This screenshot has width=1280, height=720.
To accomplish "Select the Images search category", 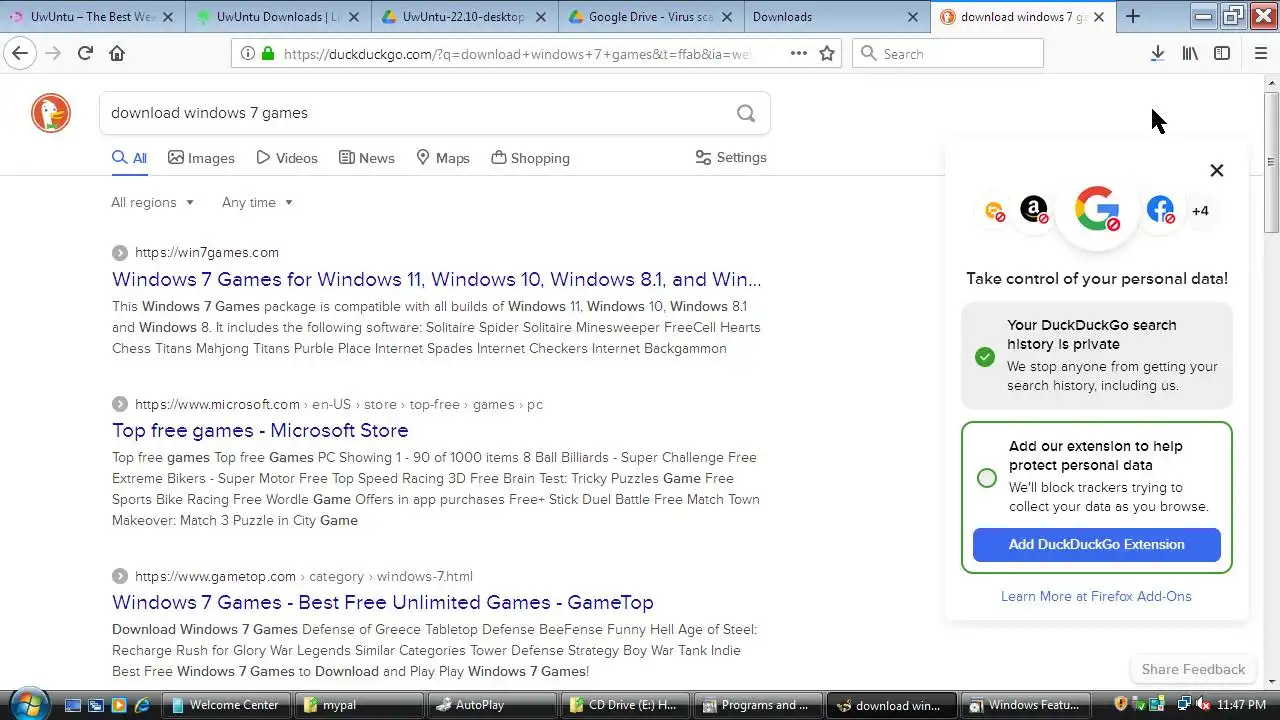I will click(x=201, y=158).
